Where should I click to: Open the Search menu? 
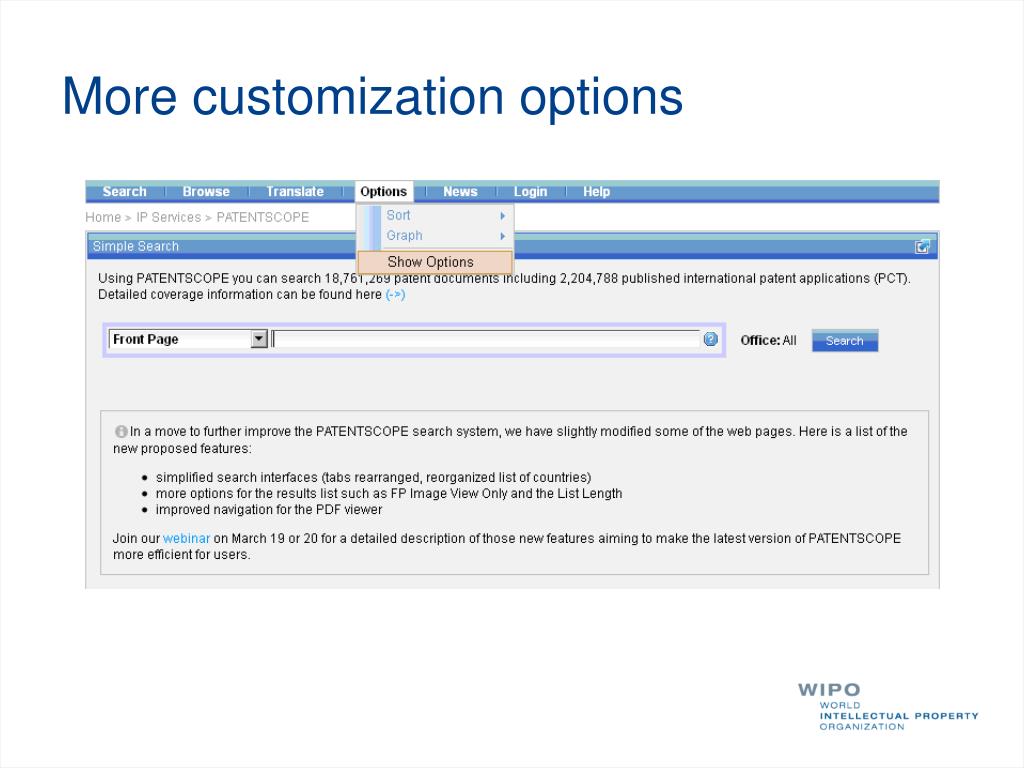click(x=124, y=191)
